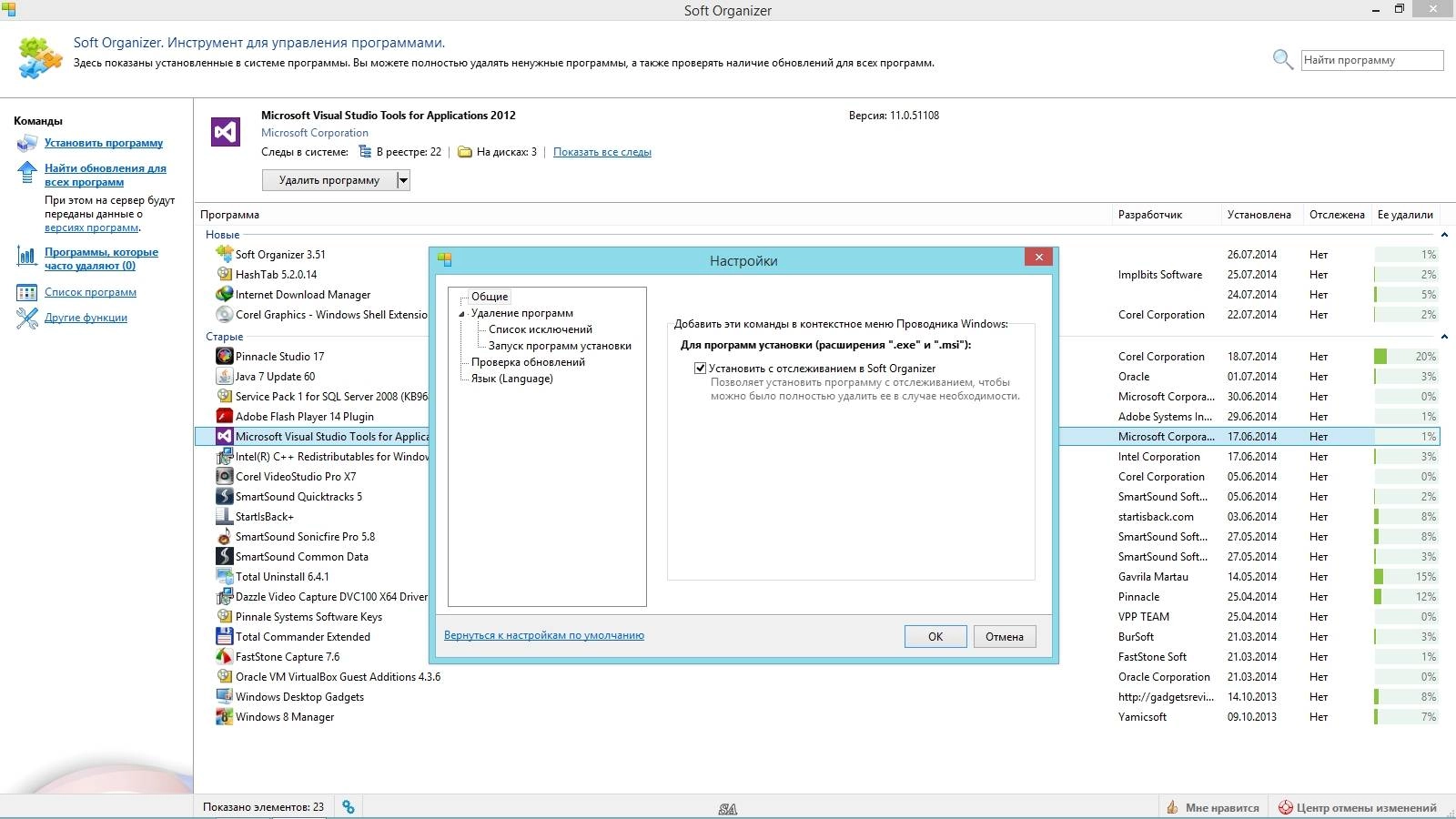Collapse the 'Старые' group chevron
1456x819 pixels.
[1444, 337]
